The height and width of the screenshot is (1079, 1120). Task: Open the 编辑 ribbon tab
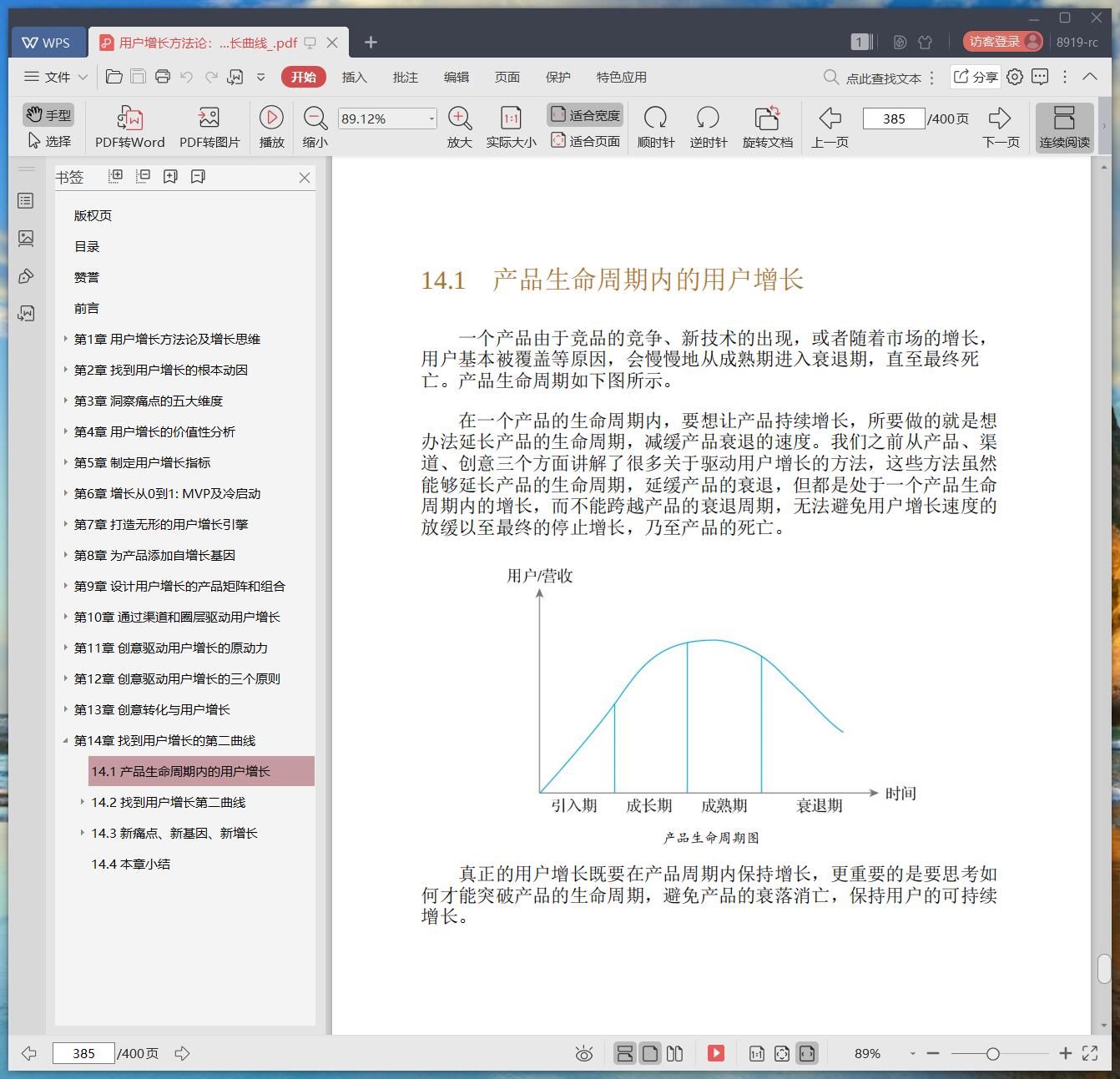click(x=457, y=77)
